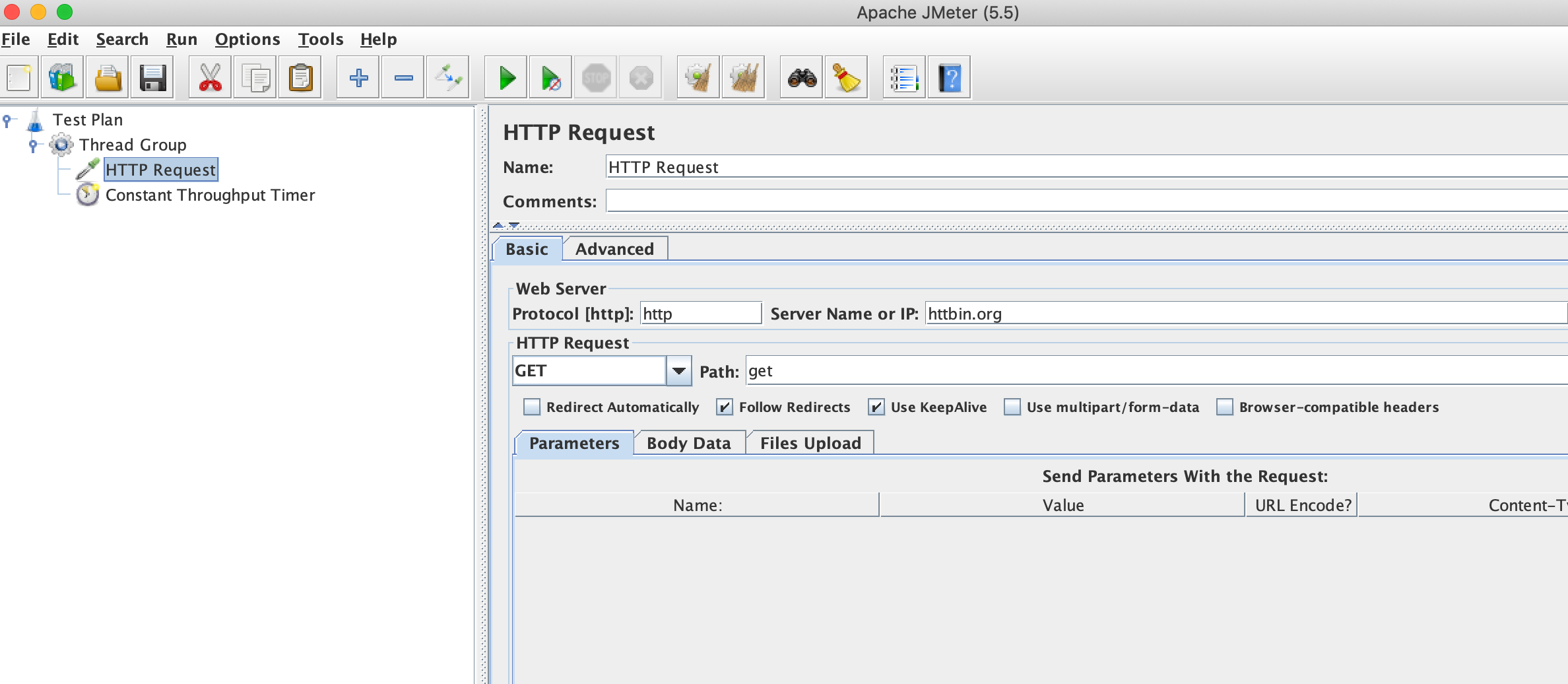The image size is (1568, 684).
Task: Click the green Start test run icon
Action: tap(506, 78)
